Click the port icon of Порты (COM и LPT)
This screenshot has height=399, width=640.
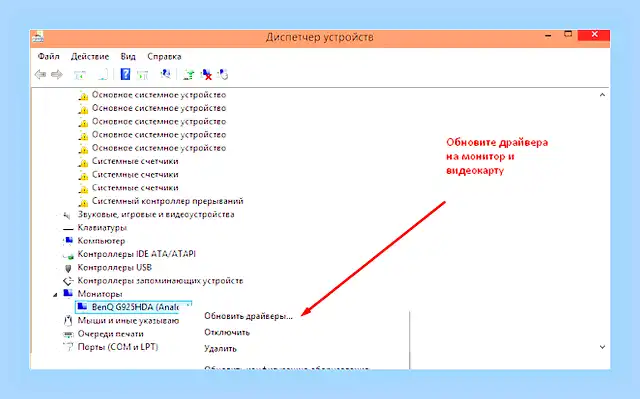tap(68, 347)
